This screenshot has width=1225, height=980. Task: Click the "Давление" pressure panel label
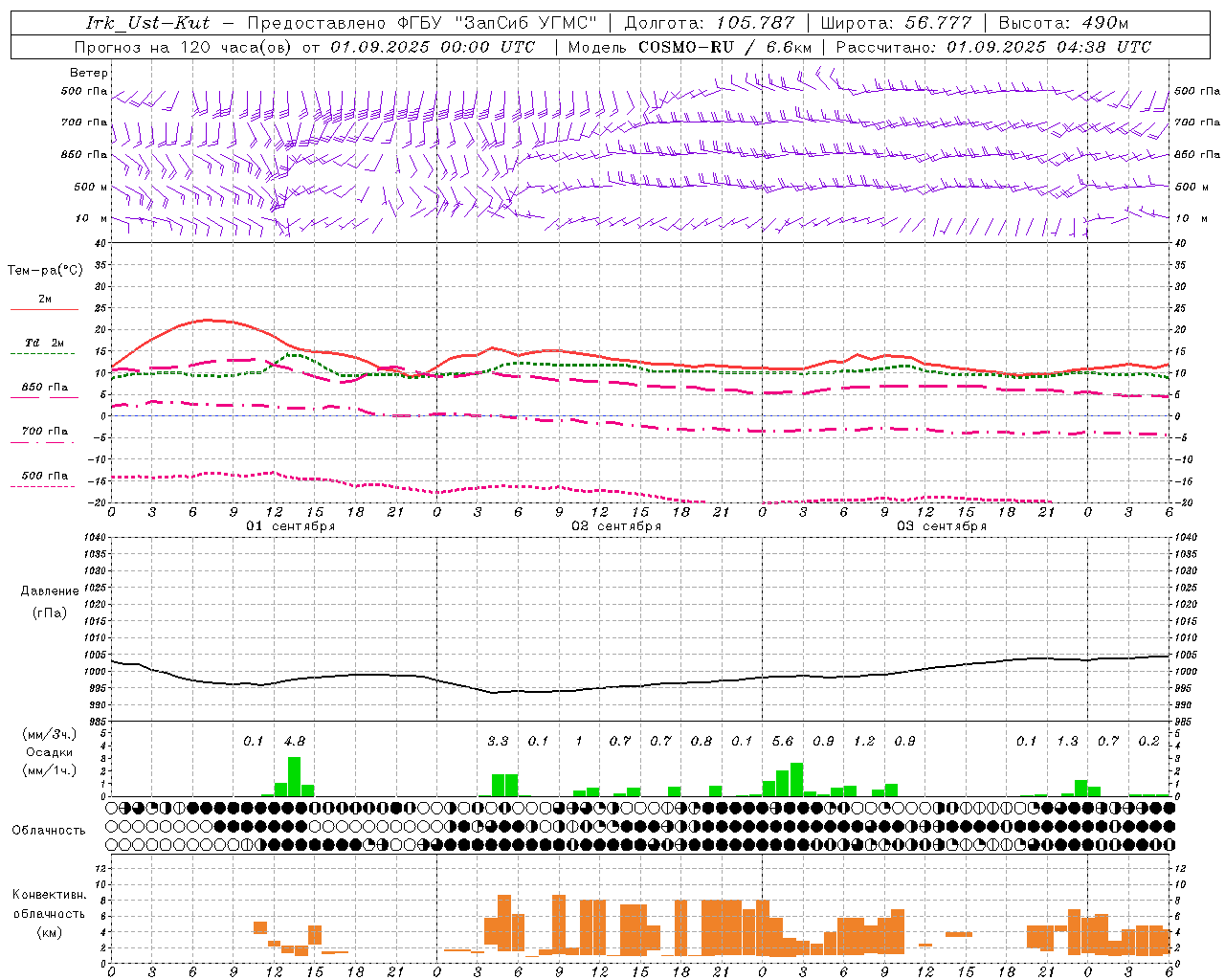(50, 591)
